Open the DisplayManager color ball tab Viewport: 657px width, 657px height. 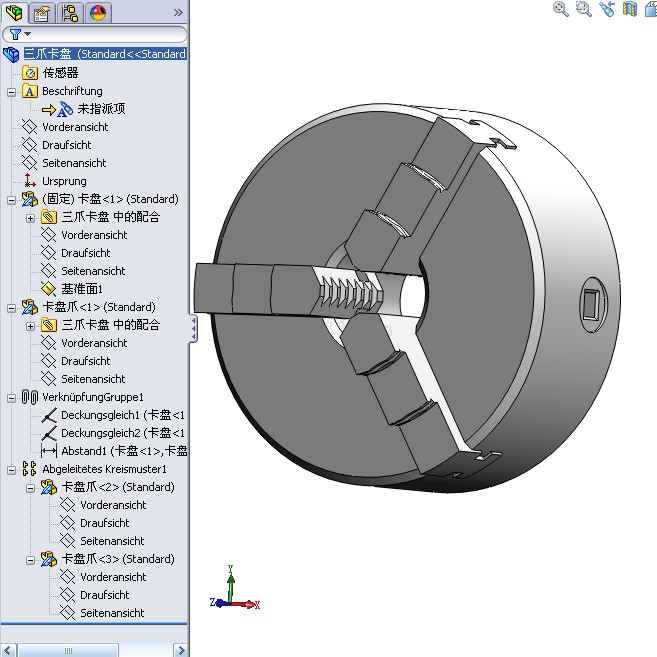tap(98, 13)
